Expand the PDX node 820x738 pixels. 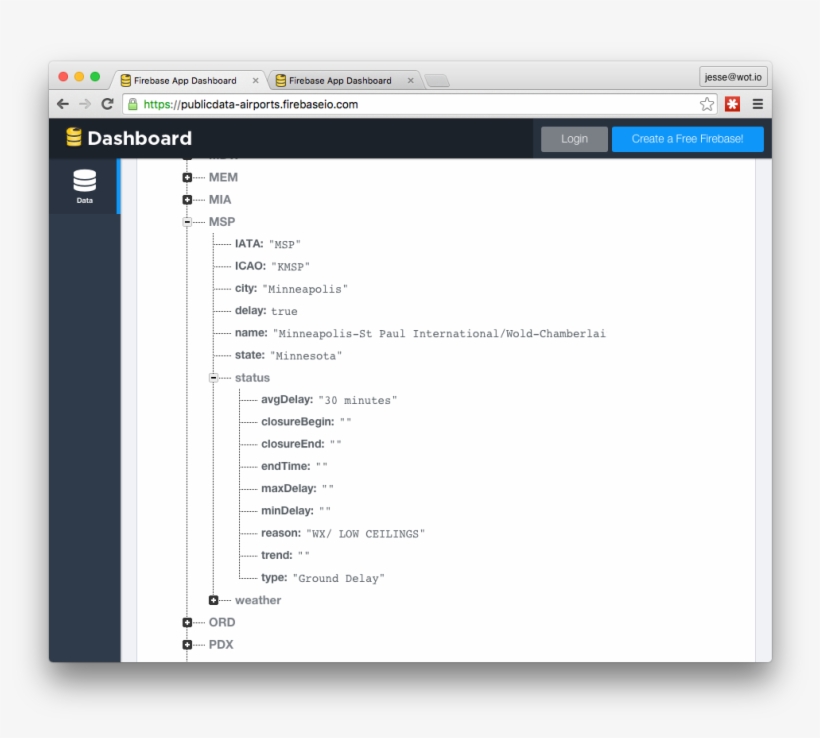tap(187, 645)
